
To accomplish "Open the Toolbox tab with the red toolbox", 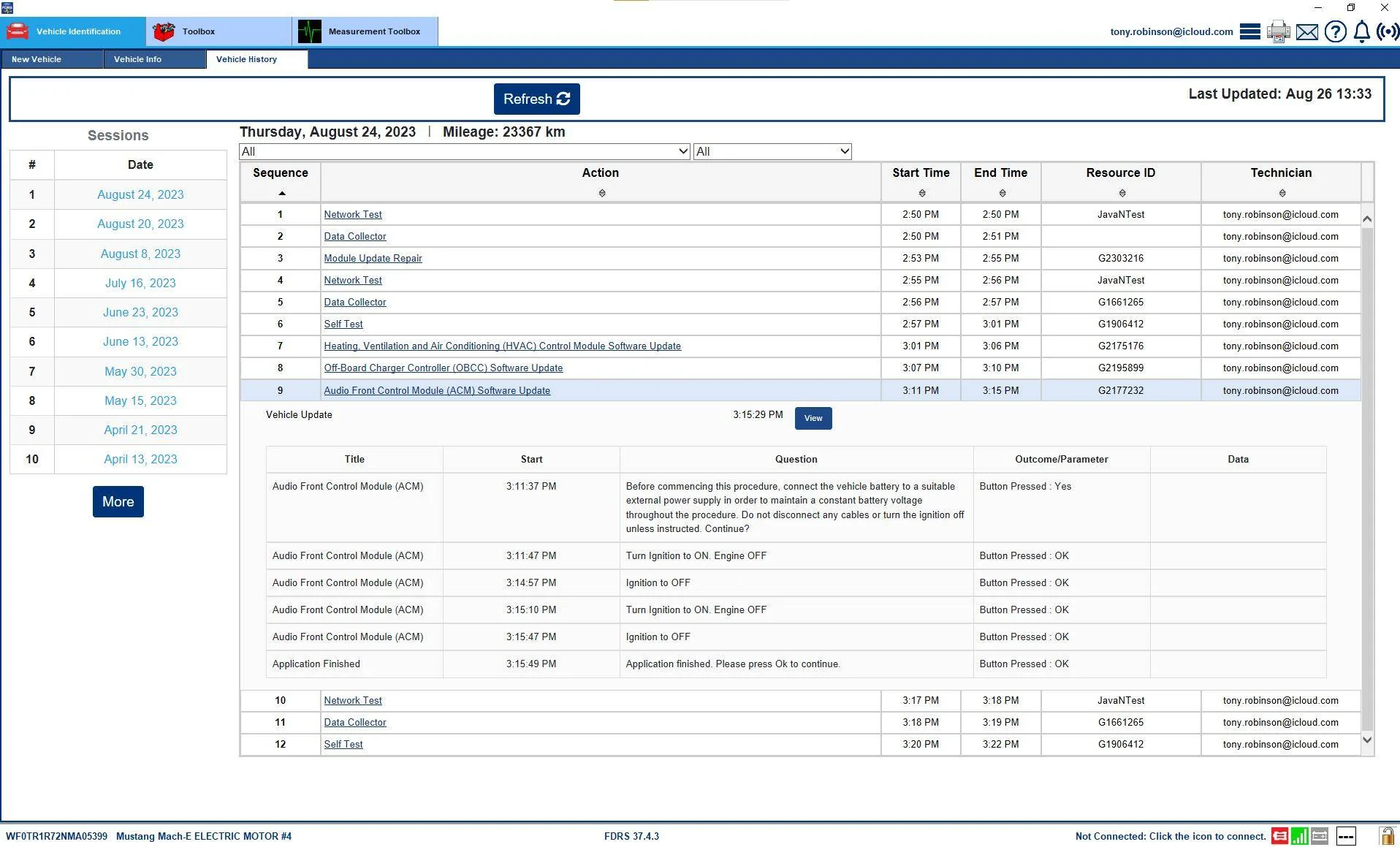I will coord(218,31).
